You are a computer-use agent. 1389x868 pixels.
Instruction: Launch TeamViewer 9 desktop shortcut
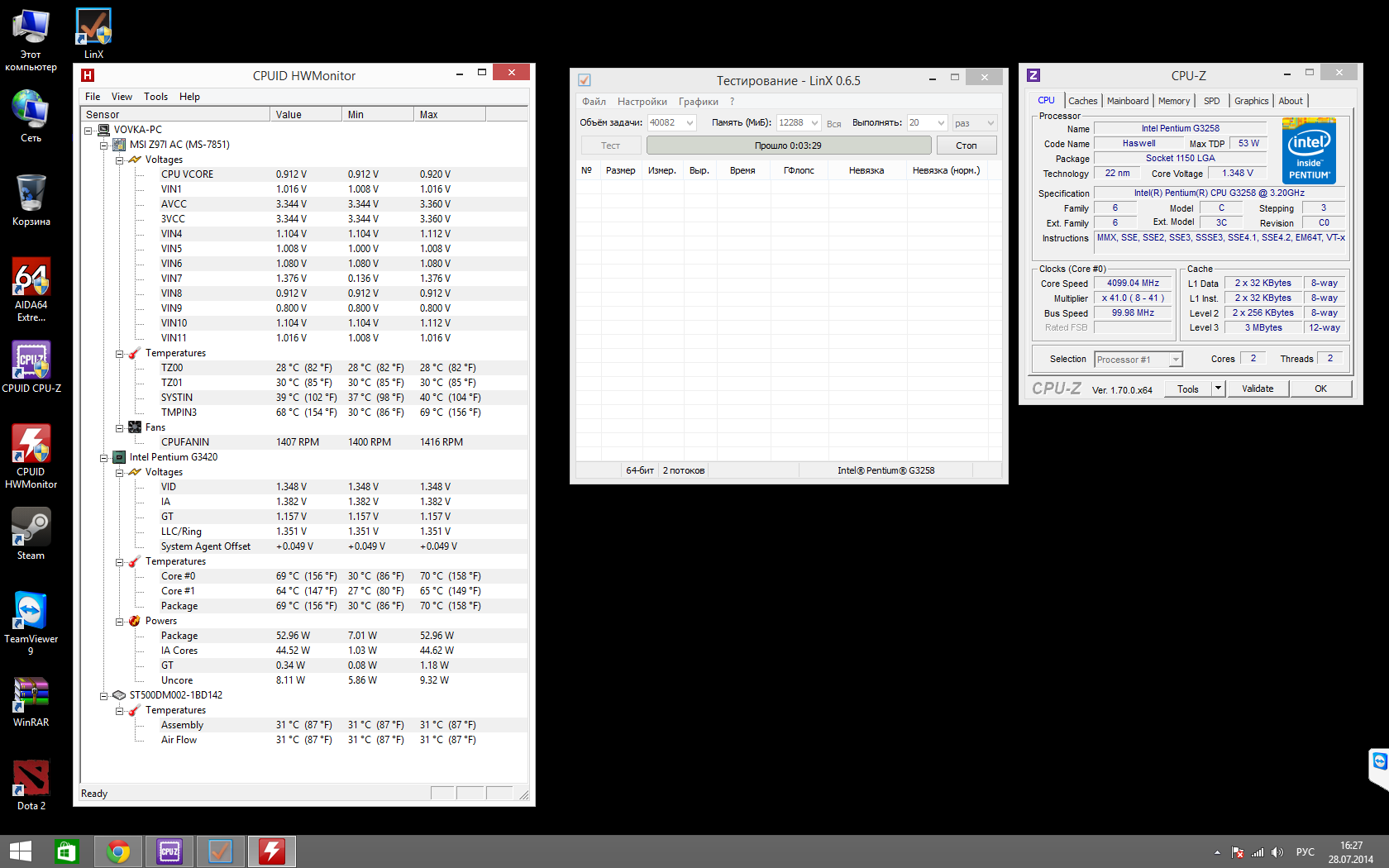[x=31, y=623]
